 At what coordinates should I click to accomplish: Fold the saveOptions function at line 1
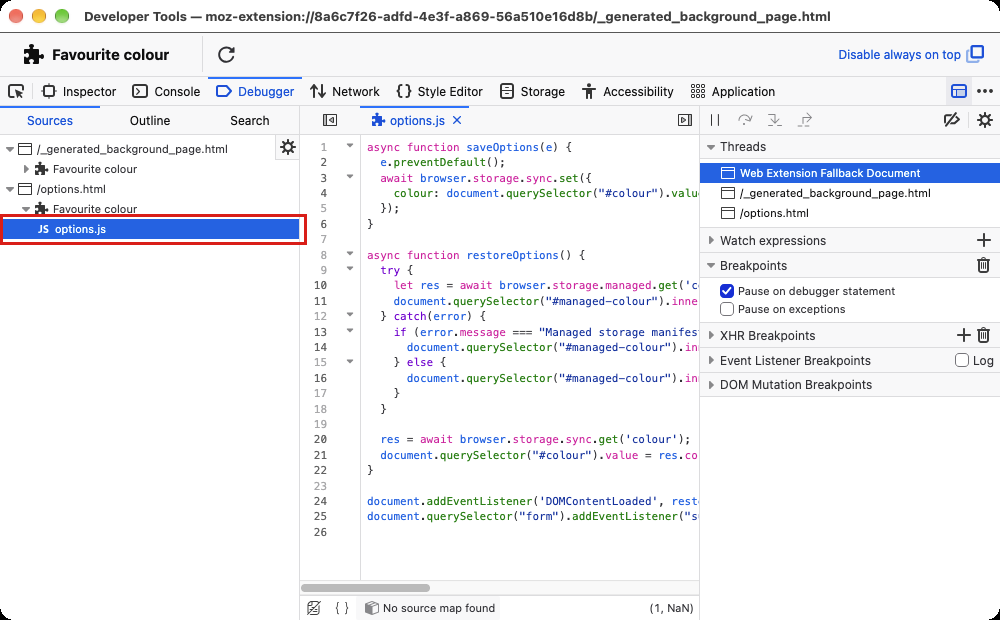pos(349,146)
